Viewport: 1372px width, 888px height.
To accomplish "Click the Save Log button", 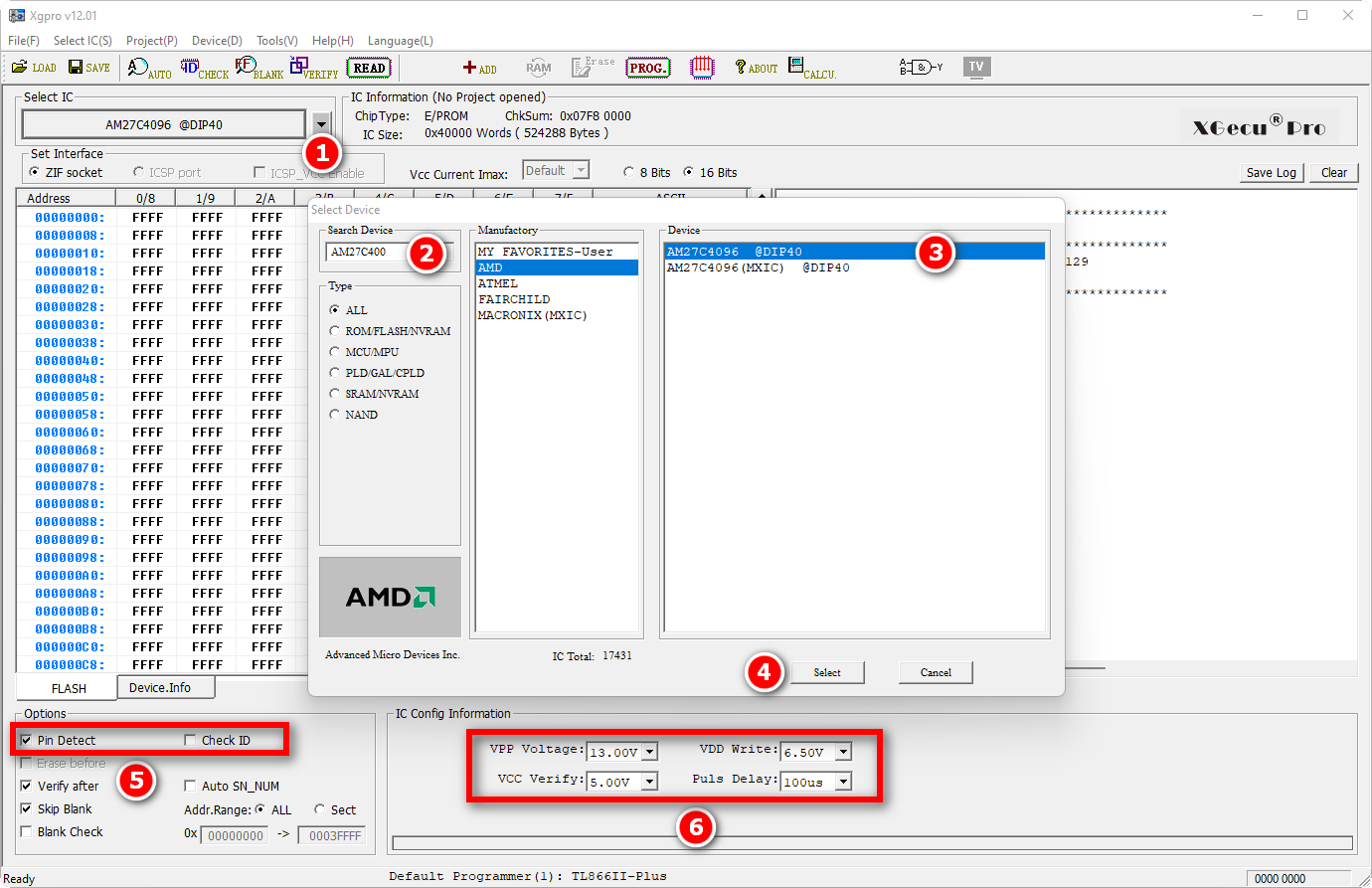I will 1271,172.
